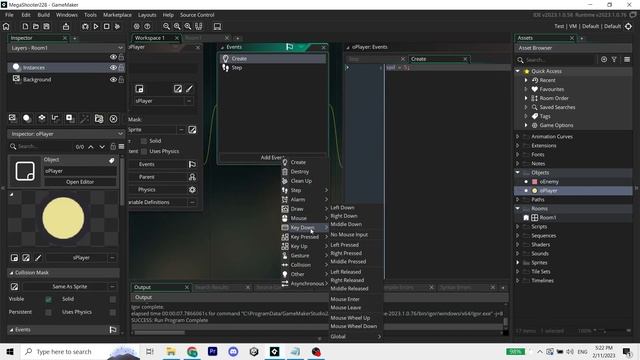Clean the build with the brush icon
The image size is (640, 360).
point(117,27)
